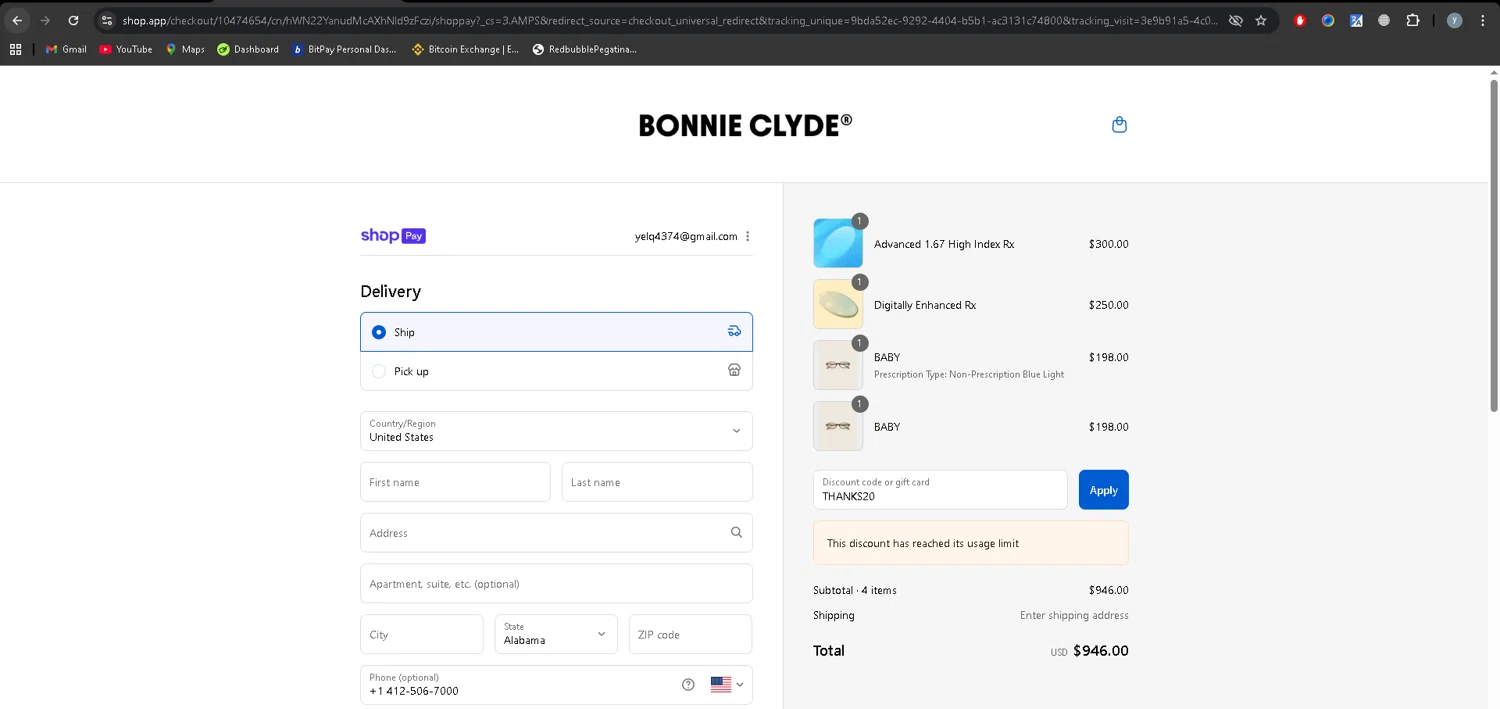Bookmark this page with the star icon
This screenshot has height=709, width=1500.
[1261, 20]
